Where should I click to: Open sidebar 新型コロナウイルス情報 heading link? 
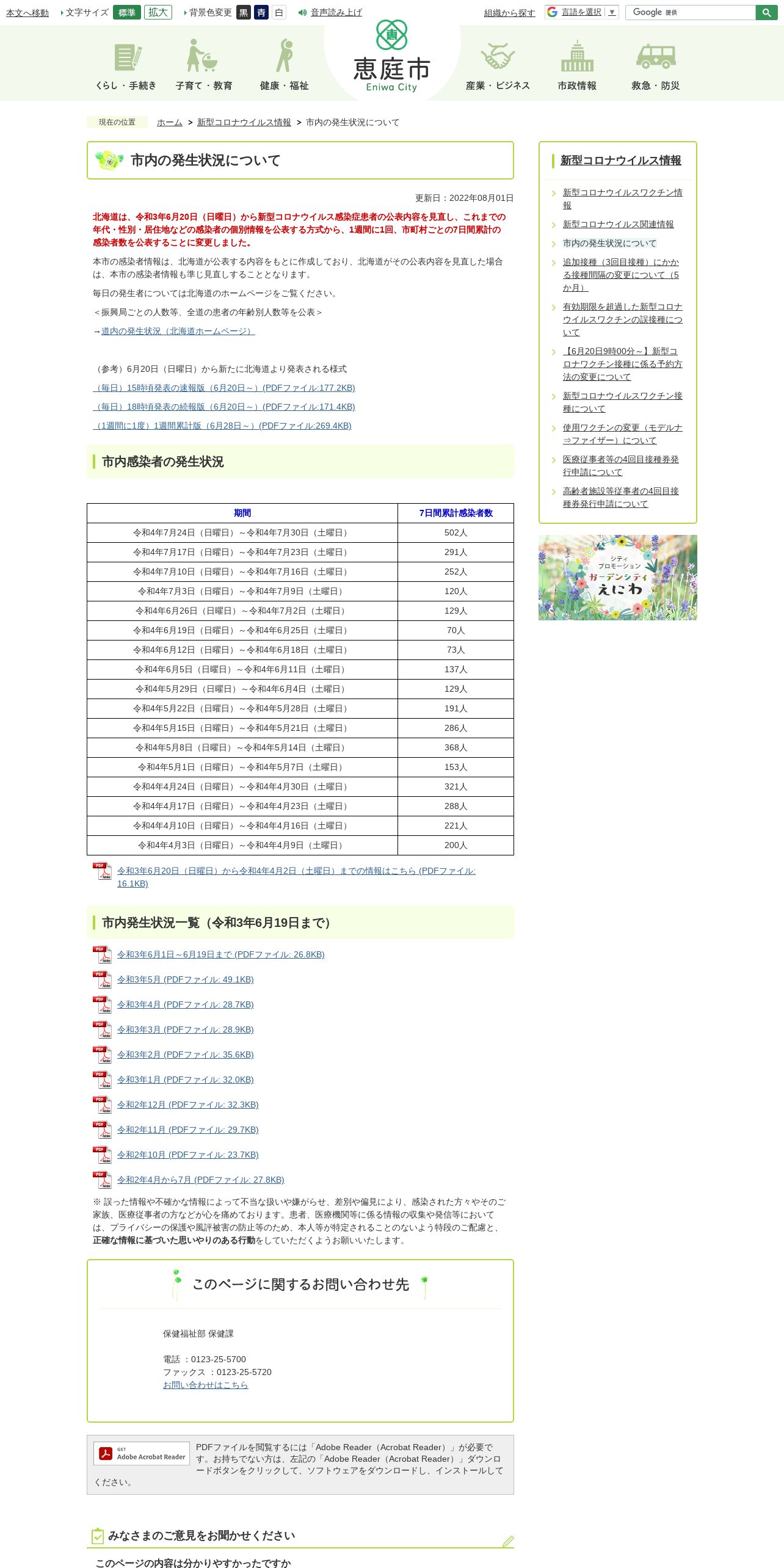(x=621, y=160)
